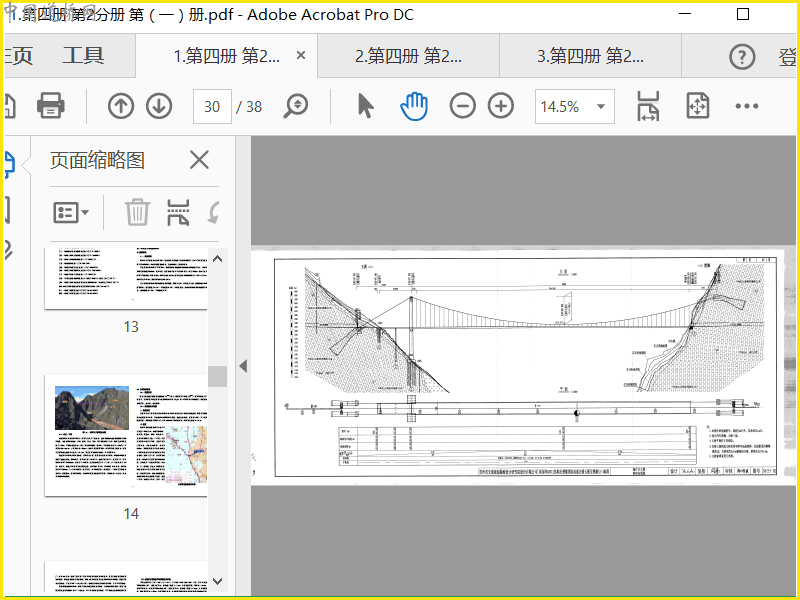800x600 pixels.
Task: Switch to the 2.第四册 document tab
Action: pos(408,56)
